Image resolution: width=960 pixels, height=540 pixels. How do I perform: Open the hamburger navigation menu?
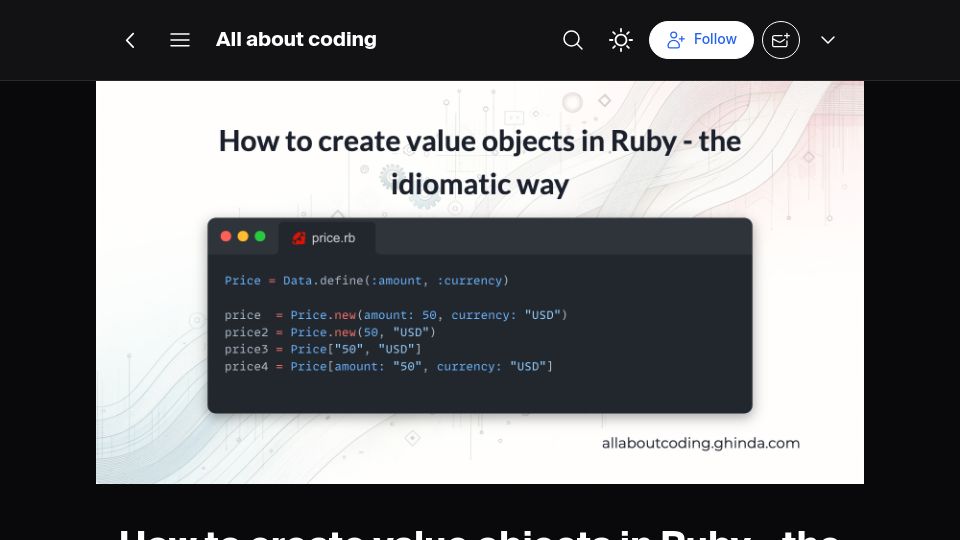click(179, 40)
